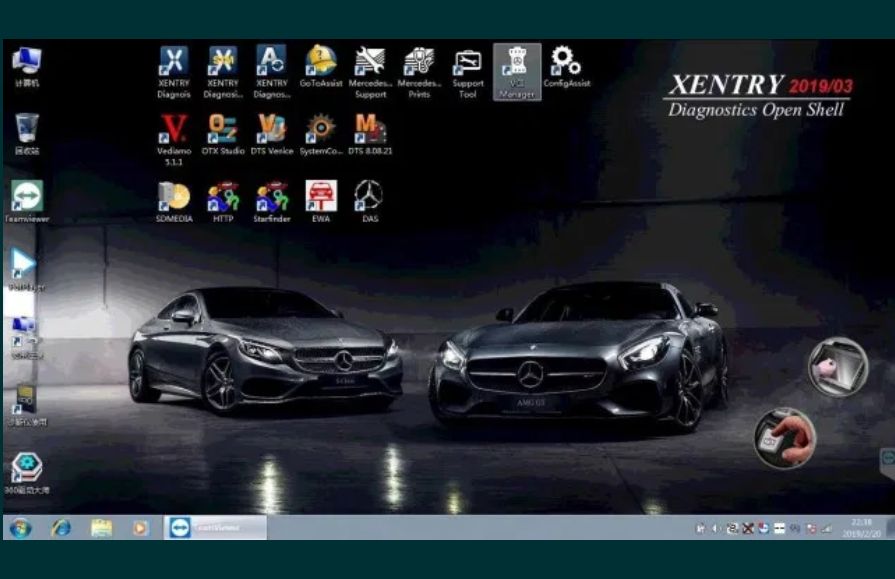
Task: Open File Explorer folder on the taskbar
Action: (x=101, y=528)
